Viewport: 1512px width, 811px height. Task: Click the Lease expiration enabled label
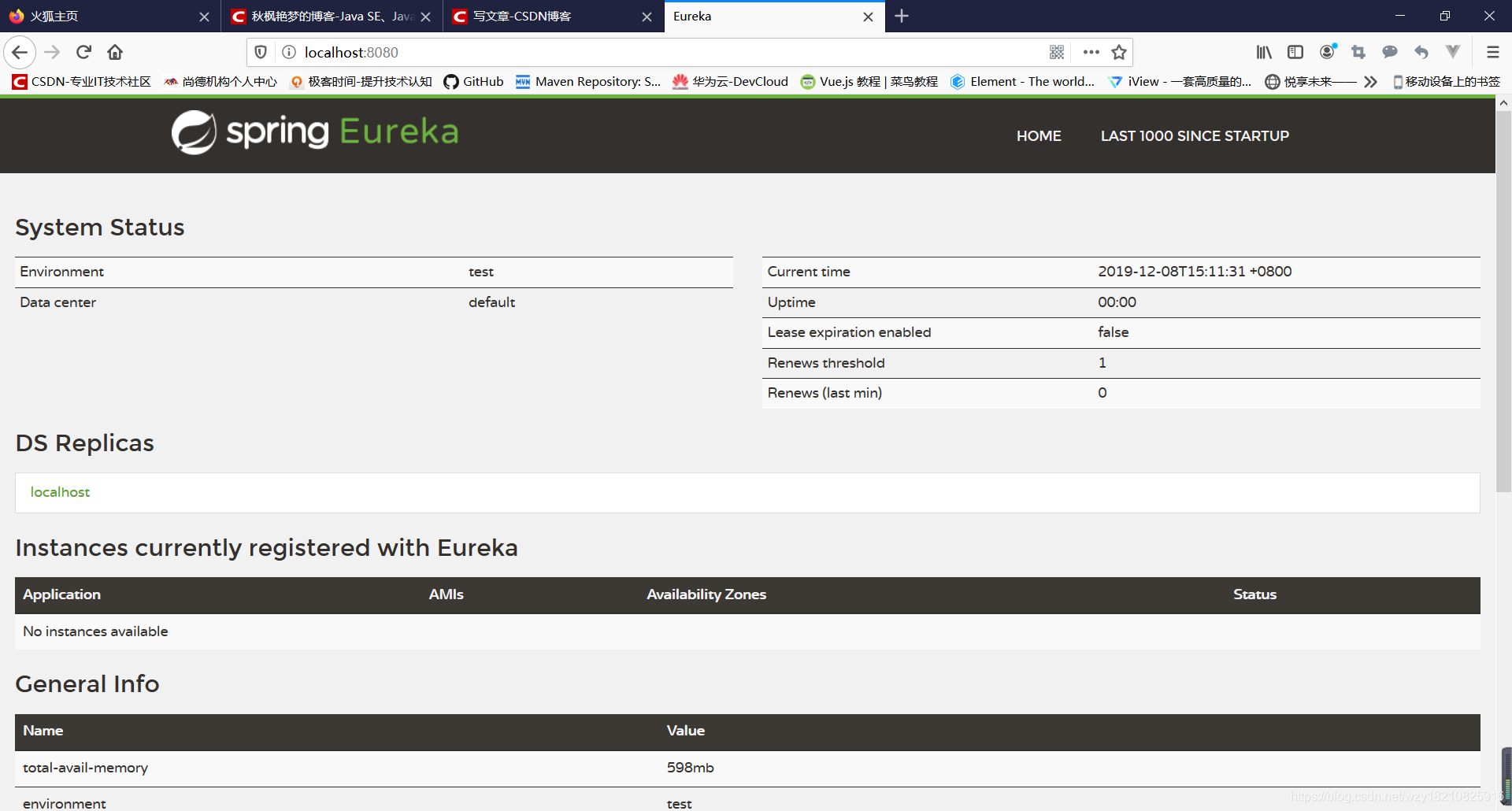coord(849,332)
